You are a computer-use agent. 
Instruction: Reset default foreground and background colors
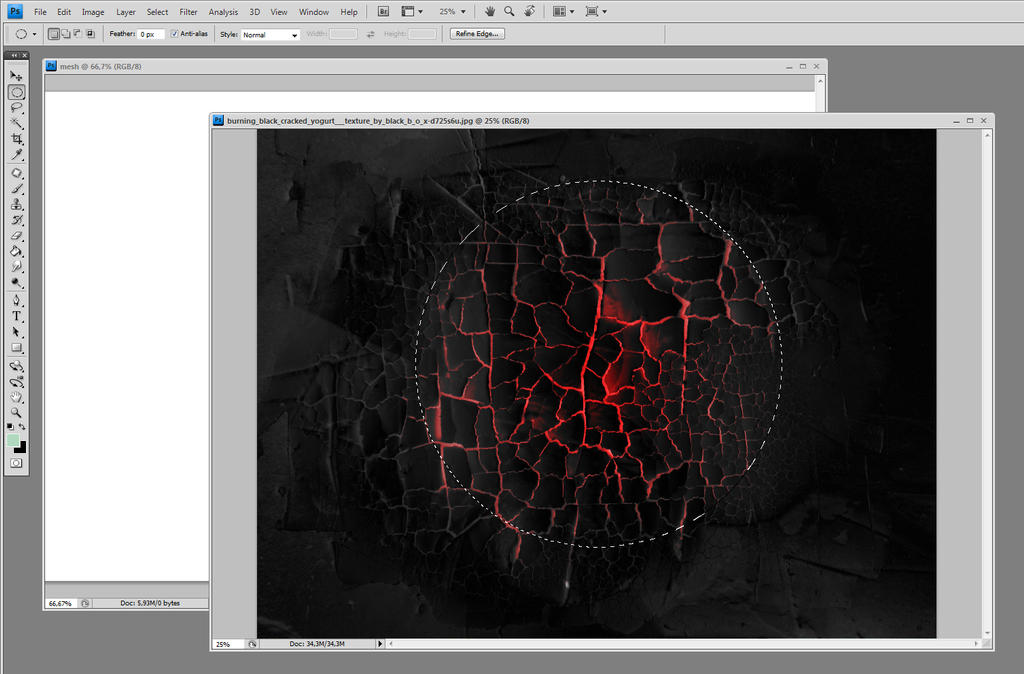[x=10, y=426]
